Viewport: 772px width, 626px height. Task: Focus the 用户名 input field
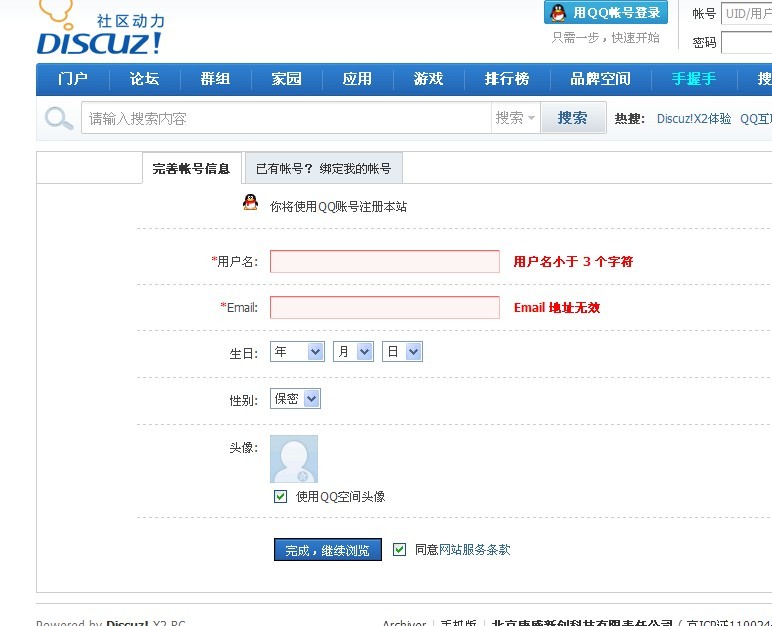click(x=385, y=262)
